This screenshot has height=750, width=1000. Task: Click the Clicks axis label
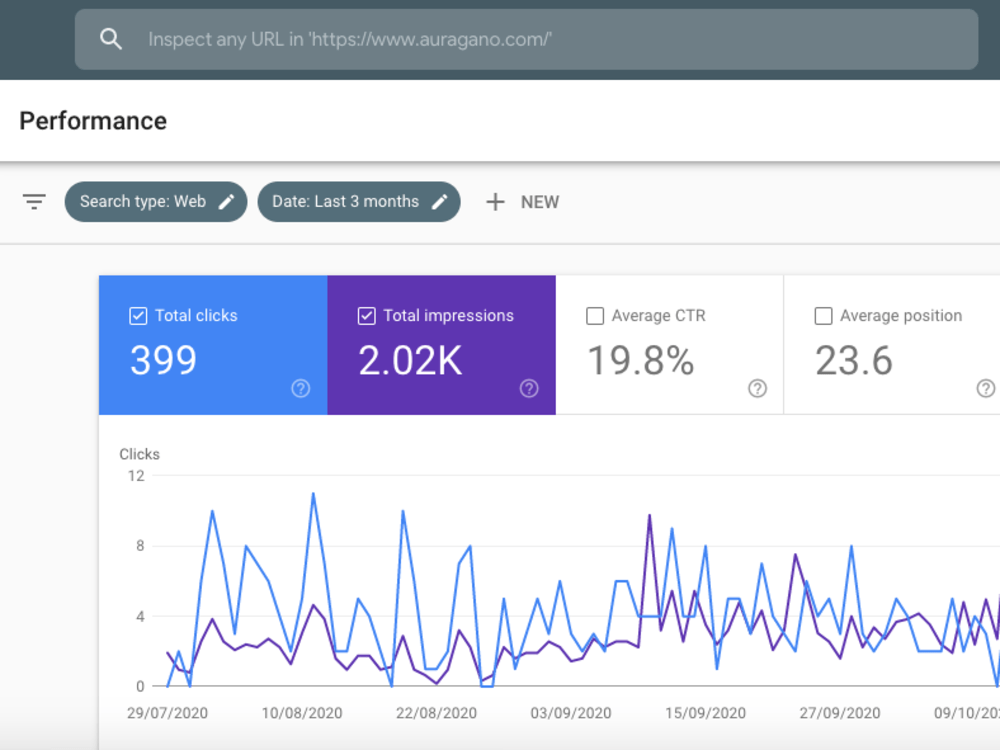(139, 454)
